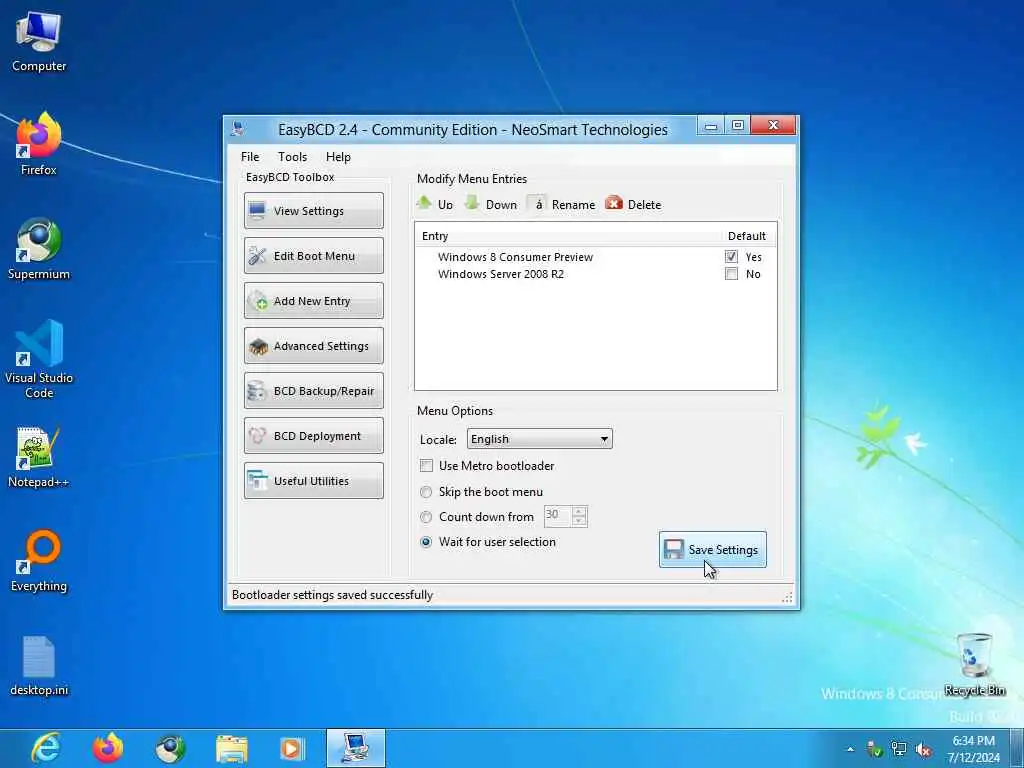Click the countdown seconds field showing 30
Screen dimensions: 1024x768
click(x=557, y=516)
